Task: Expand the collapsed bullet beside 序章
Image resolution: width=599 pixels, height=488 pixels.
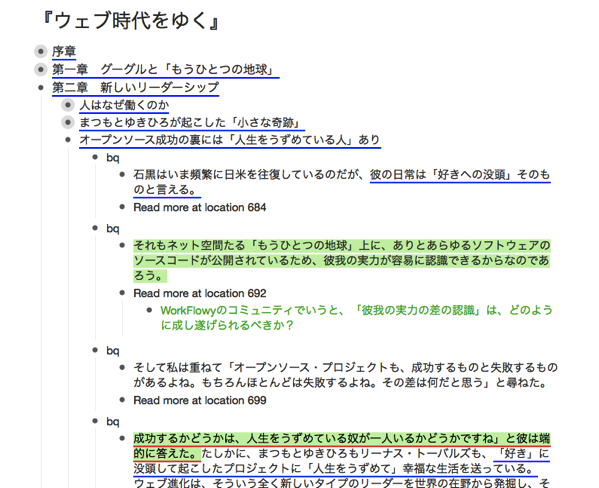Action: [x=40, y=51]
